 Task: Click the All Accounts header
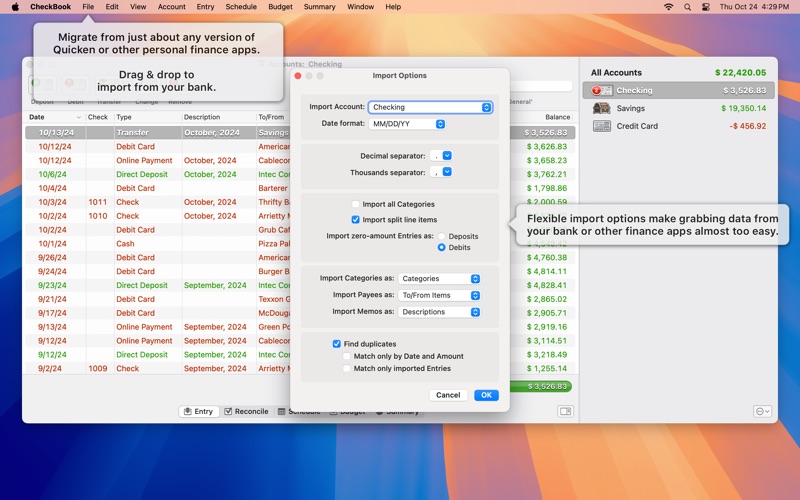click(616, 72)
